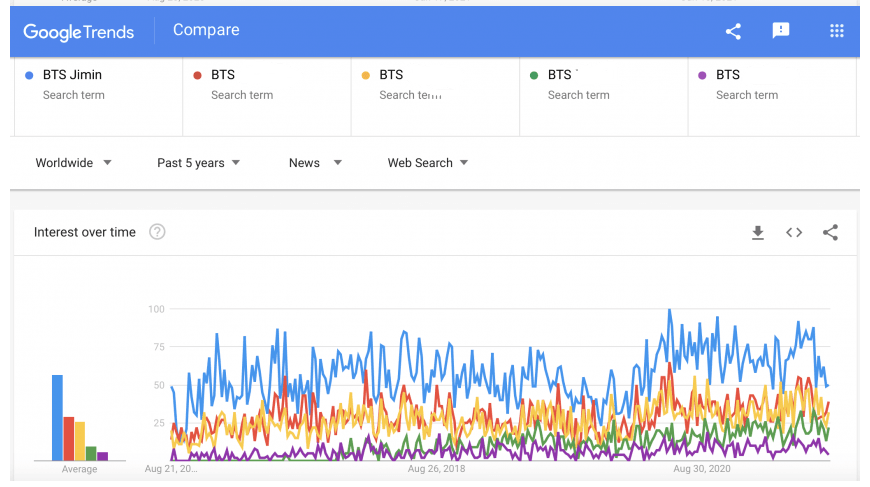The image size is (870, 487).
Task: Click the green average bar
Action: pos(91,453)
